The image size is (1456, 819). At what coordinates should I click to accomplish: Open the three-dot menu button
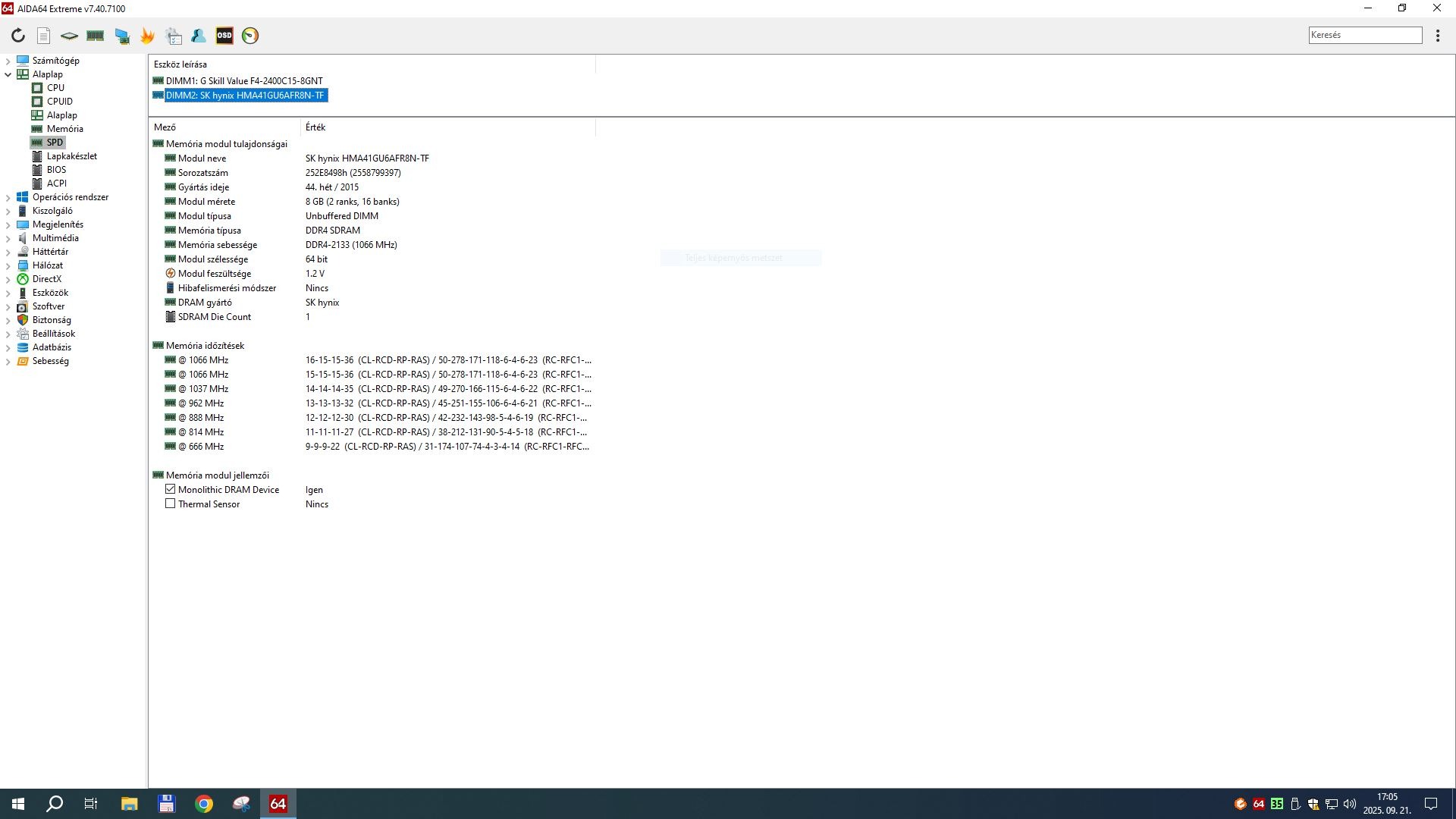(x=1437, y=36)
